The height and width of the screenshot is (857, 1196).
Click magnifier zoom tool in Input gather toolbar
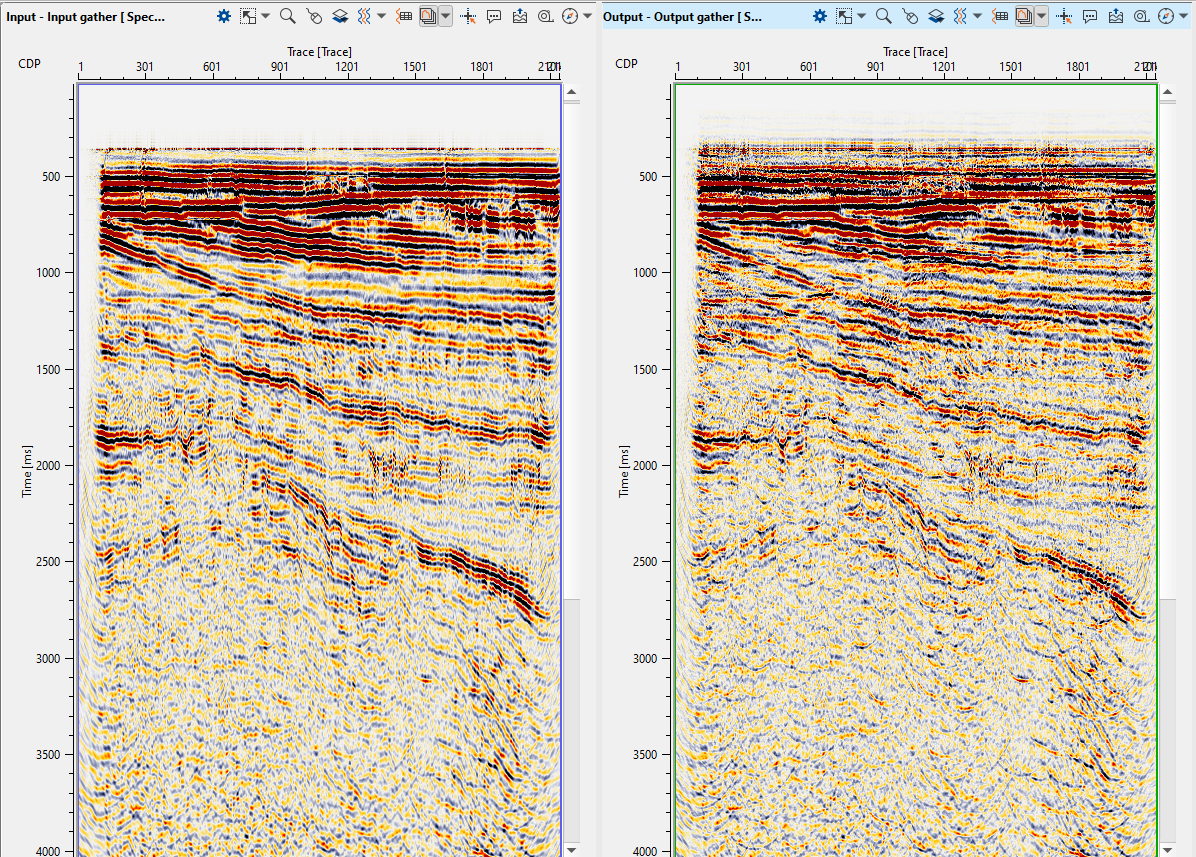coord(287,16)
